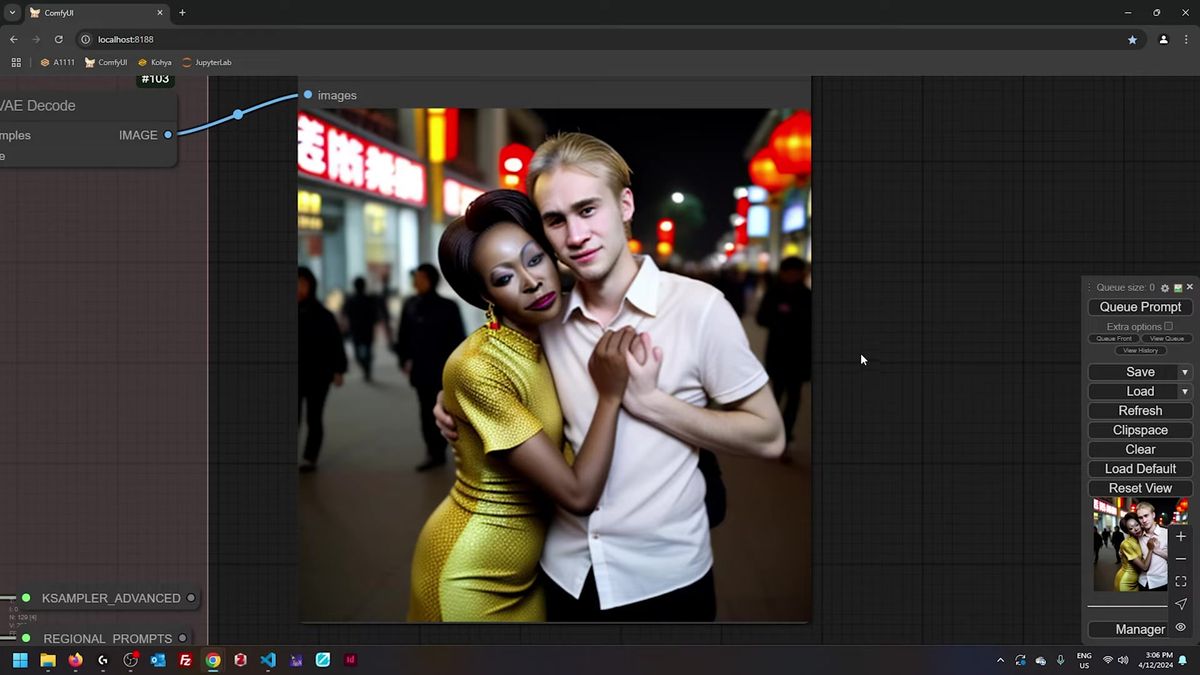The image size is (1200, 675).
Task: Open the Kohya bookmark
Action: [155, 62]
